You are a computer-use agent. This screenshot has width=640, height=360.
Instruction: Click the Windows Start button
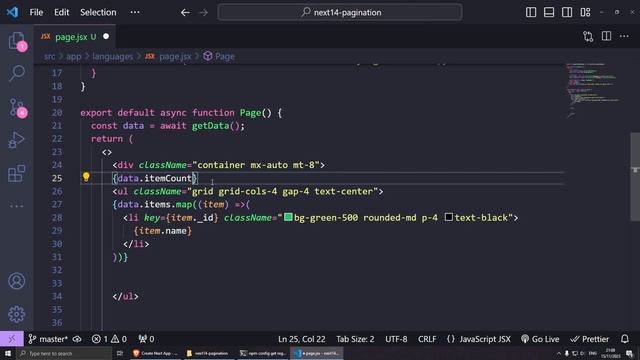(8, 353)
